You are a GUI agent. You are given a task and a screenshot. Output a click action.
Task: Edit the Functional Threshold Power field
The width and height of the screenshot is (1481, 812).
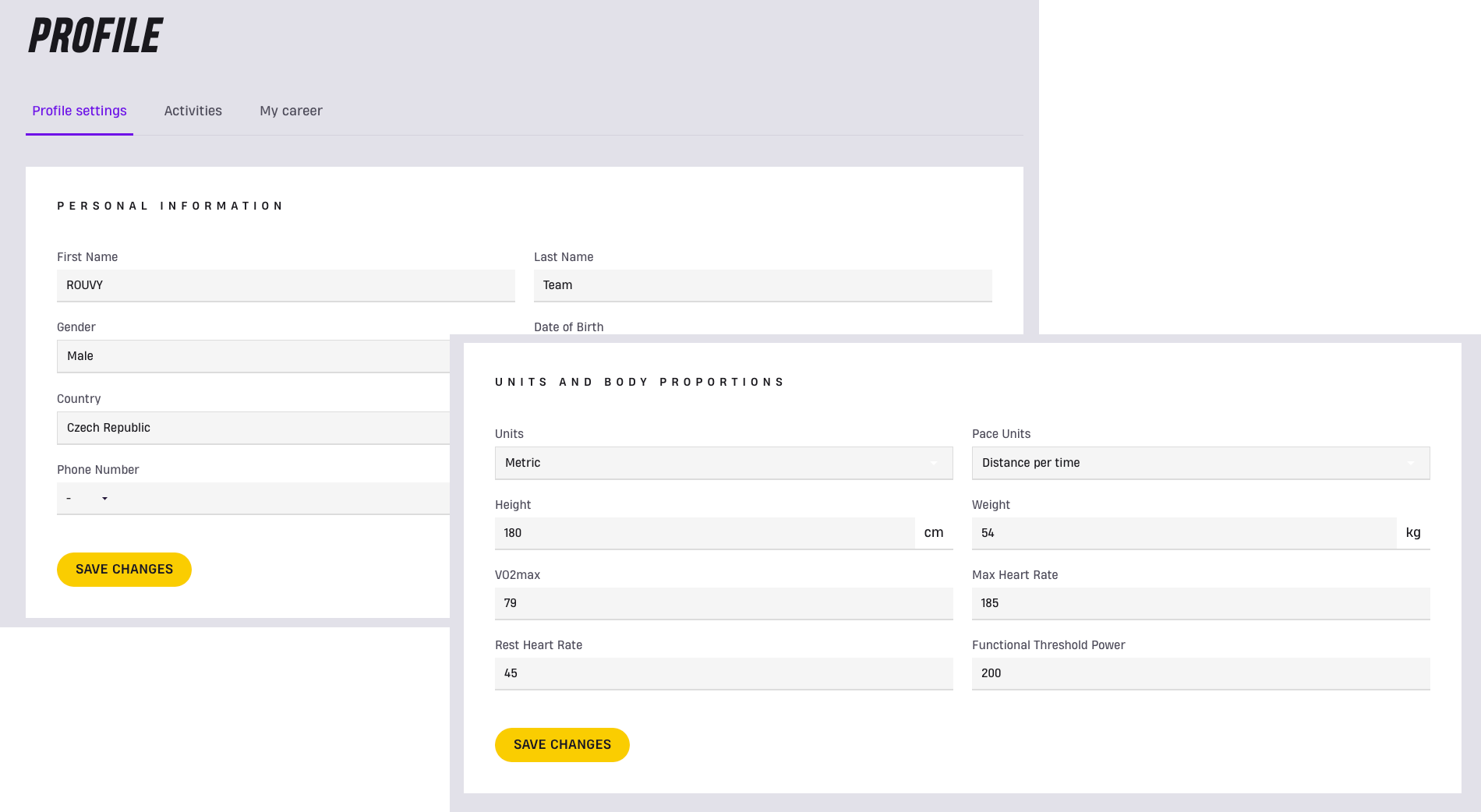[1200, 673]
